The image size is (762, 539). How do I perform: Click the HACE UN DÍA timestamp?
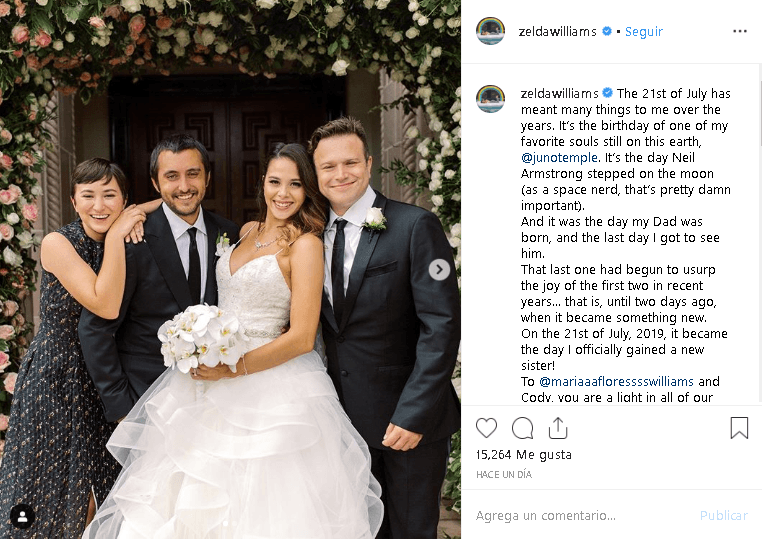[503, 475]
